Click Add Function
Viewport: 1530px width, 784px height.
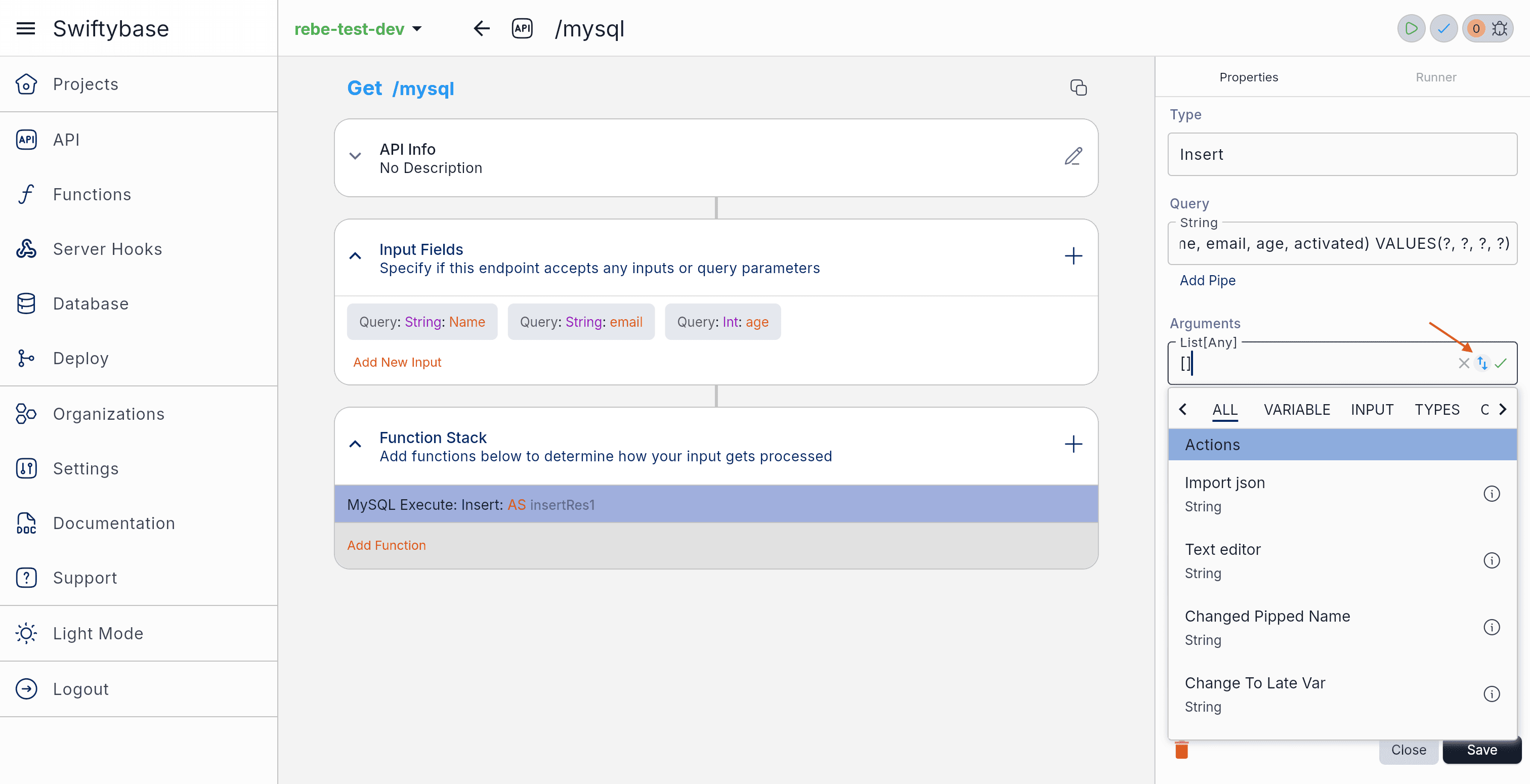386,545
